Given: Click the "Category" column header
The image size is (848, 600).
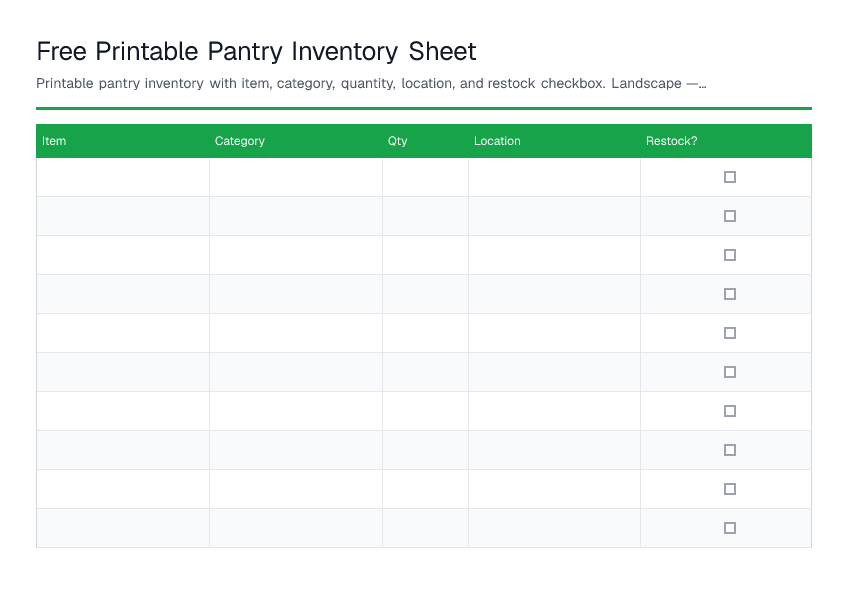Looking at the screenshot, I should [296, 141].
